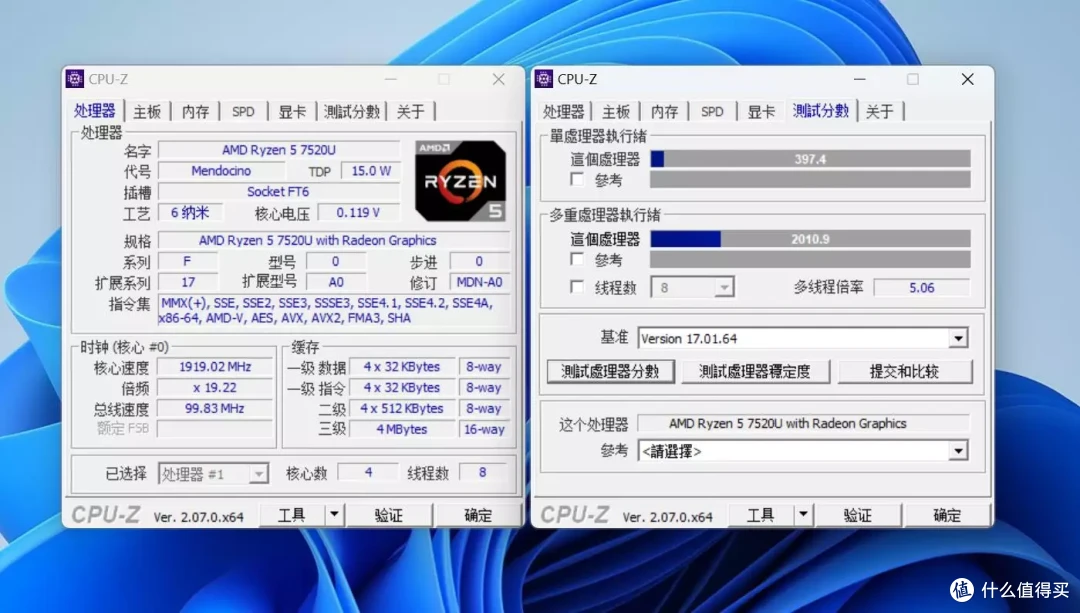1080x613 pixels.
Task: Click 倍频 value x 19.22
Action: tap(215, 387)
